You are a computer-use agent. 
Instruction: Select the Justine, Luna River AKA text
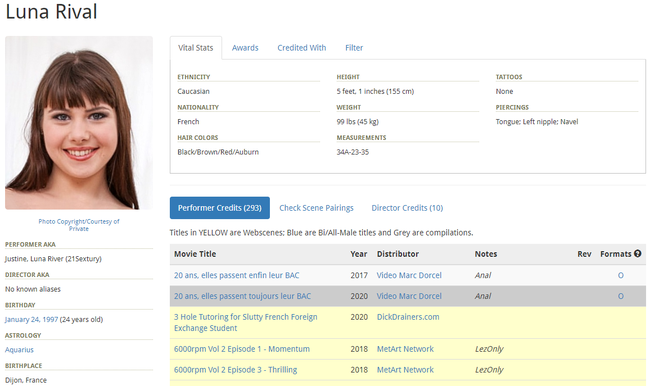point(53,259)
